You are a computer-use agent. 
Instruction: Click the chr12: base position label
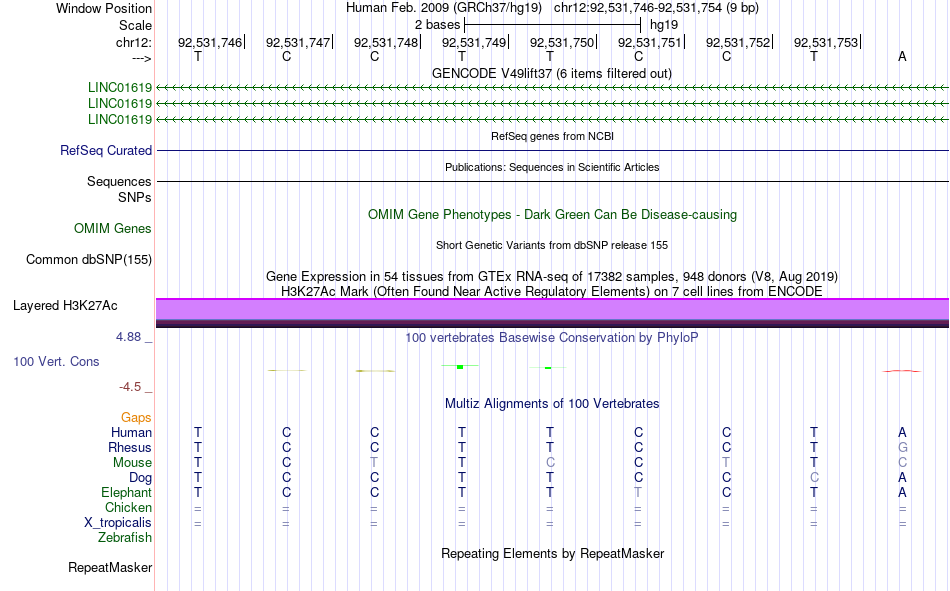(x=133, y=42)
